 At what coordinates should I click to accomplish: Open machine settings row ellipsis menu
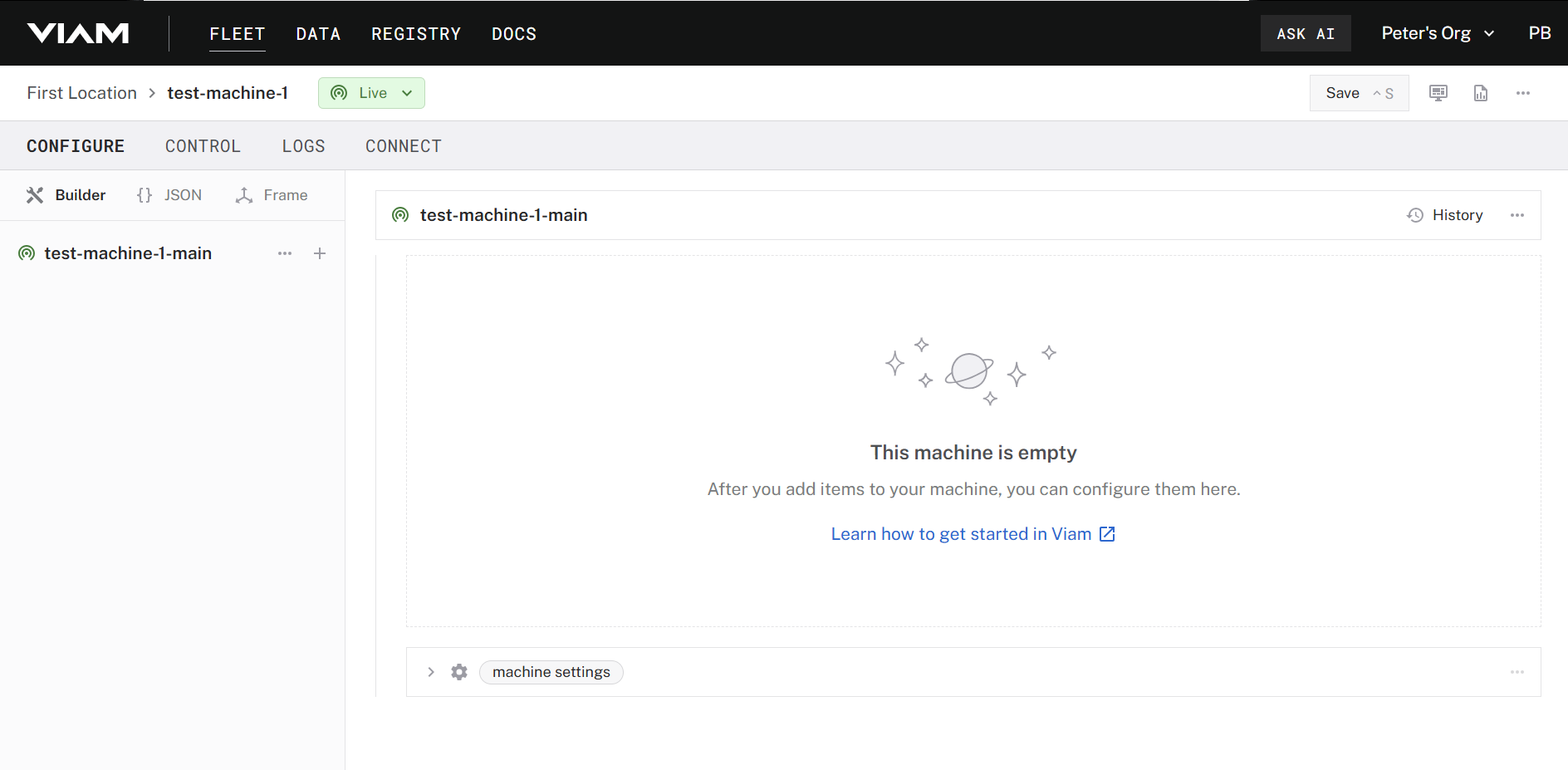tap(1517, 672)
